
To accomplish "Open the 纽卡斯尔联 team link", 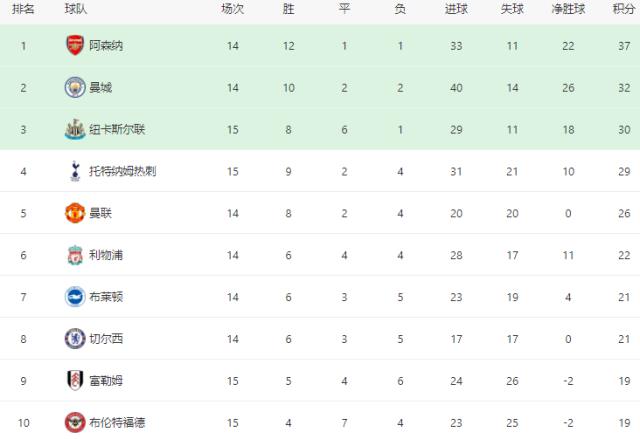I will 116,130.
